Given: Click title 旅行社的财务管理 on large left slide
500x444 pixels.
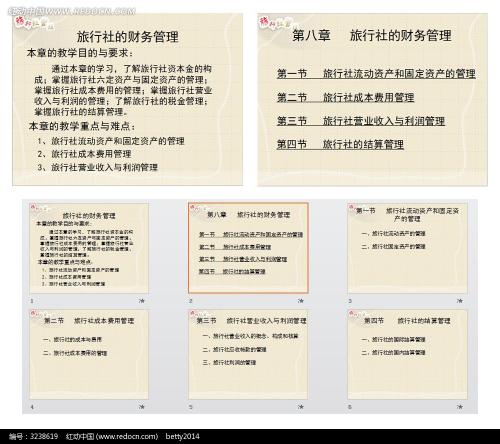Looking at the screenshot, I should (x=128, y=36).
